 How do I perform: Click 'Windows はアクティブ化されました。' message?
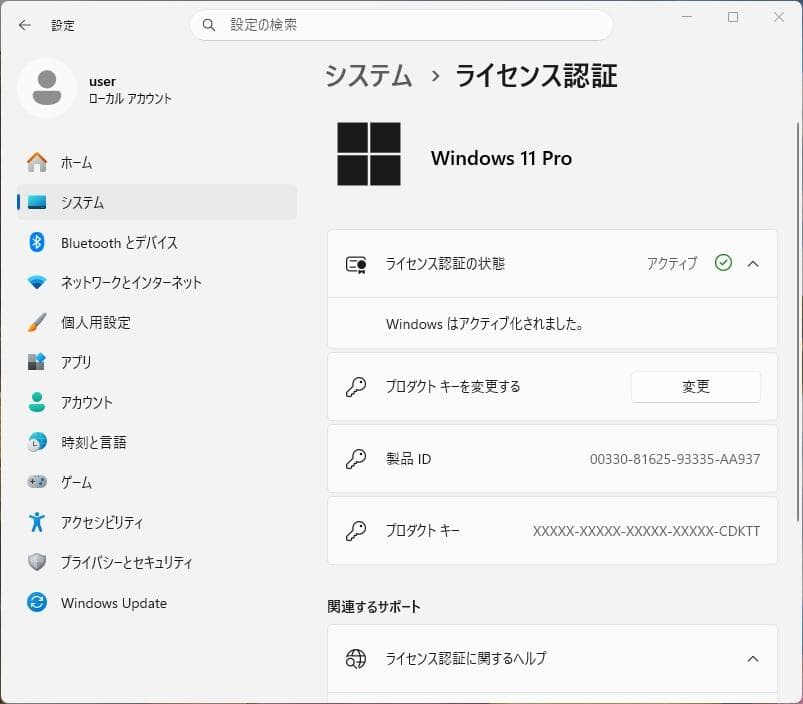point(484,324)
